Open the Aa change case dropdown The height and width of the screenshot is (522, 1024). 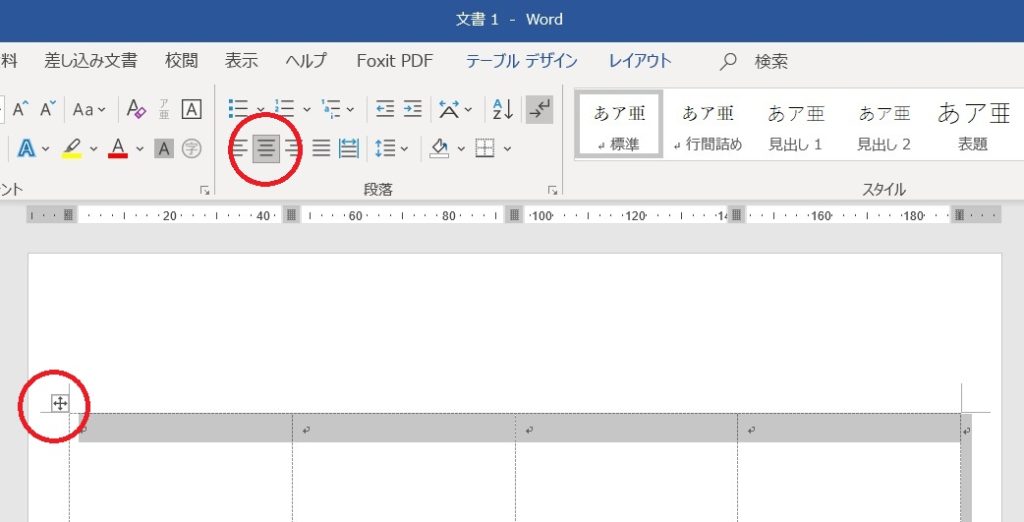pos(89,110)
